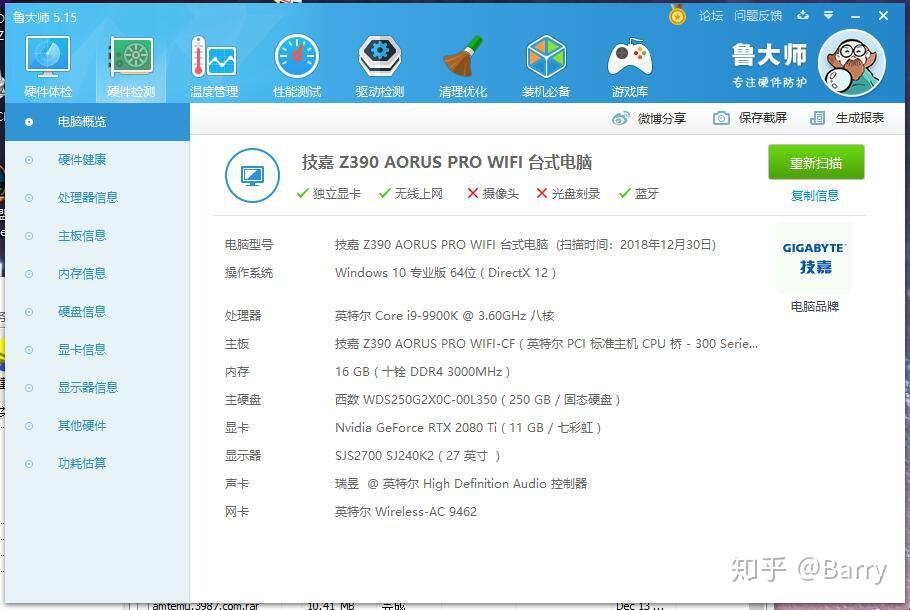Click 微博分享 text
The image size is (910, 610).
[x=662, y=118]
